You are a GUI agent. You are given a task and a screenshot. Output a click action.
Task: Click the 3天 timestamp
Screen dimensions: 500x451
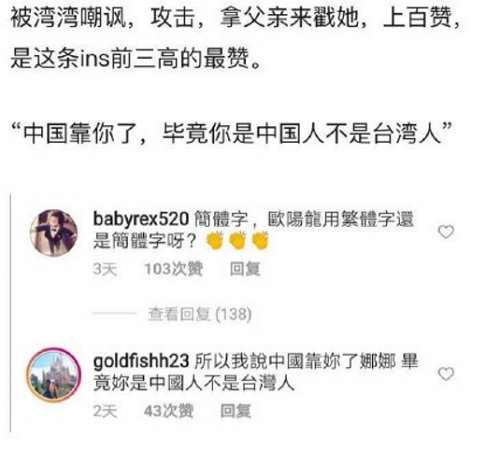coord(105,269)
